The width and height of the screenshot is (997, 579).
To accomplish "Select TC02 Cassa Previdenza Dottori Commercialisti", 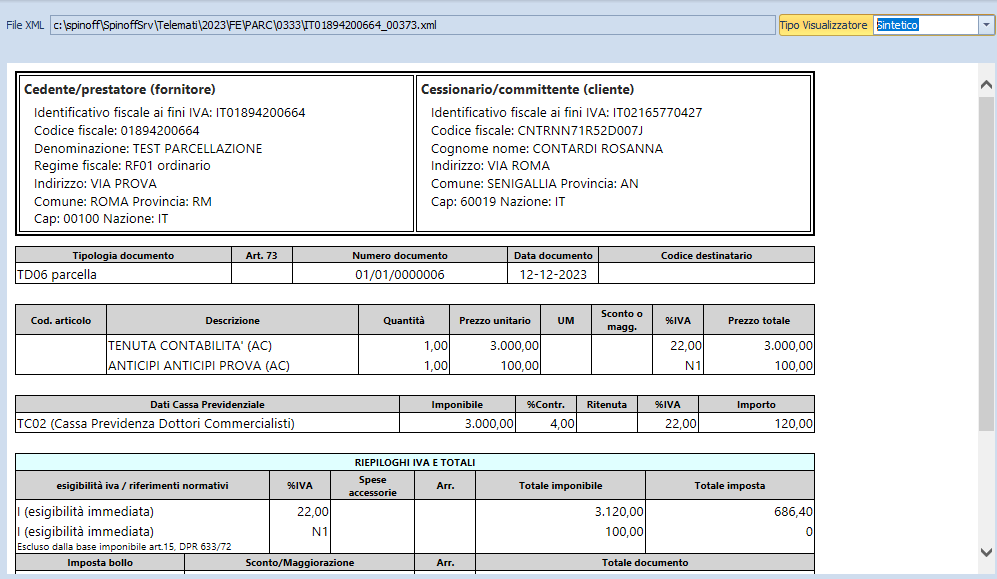I will [x=156, y=423].
